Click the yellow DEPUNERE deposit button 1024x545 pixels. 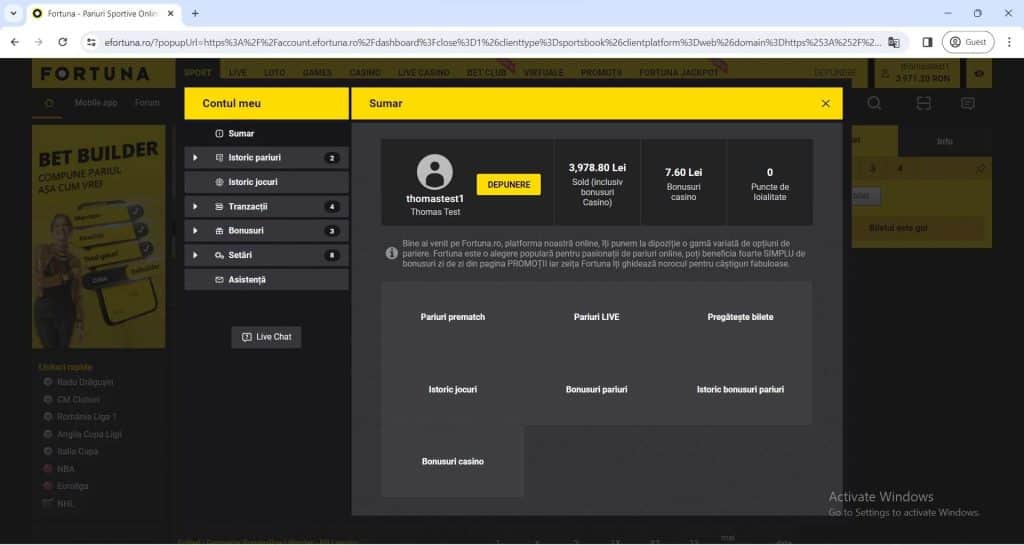pos(509,185)
